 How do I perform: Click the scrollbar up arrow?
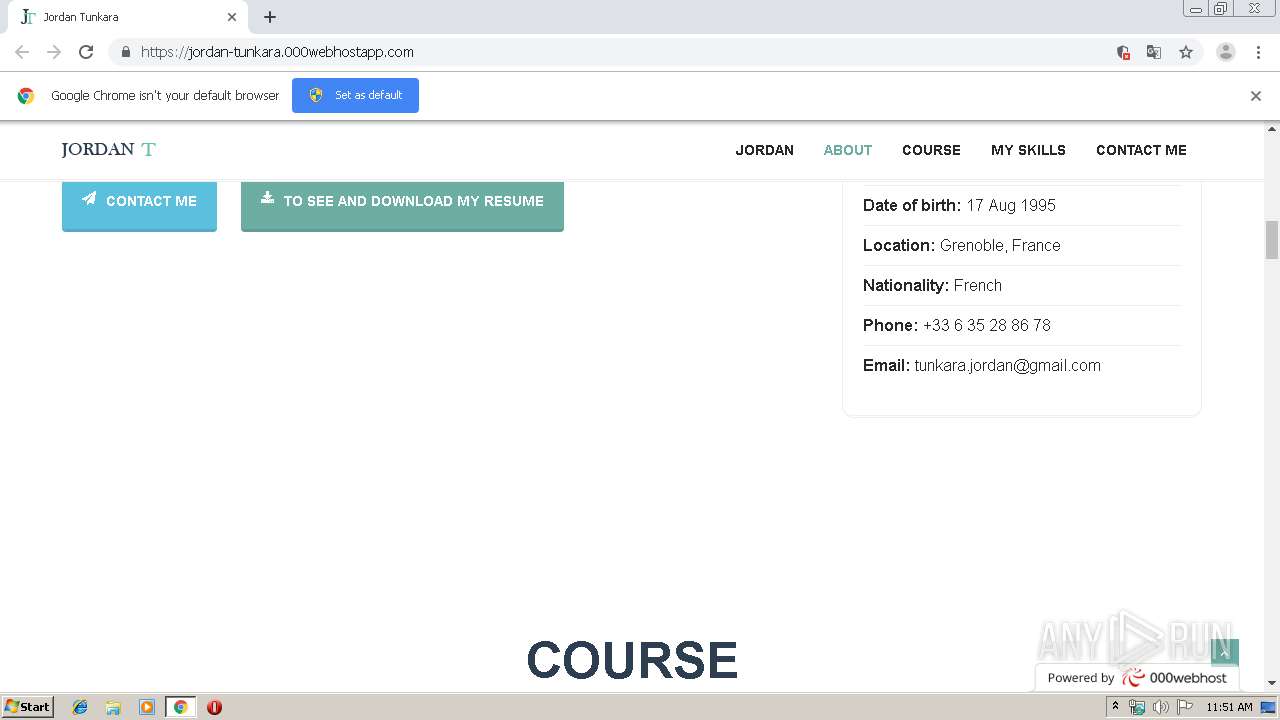[1272, 129]
